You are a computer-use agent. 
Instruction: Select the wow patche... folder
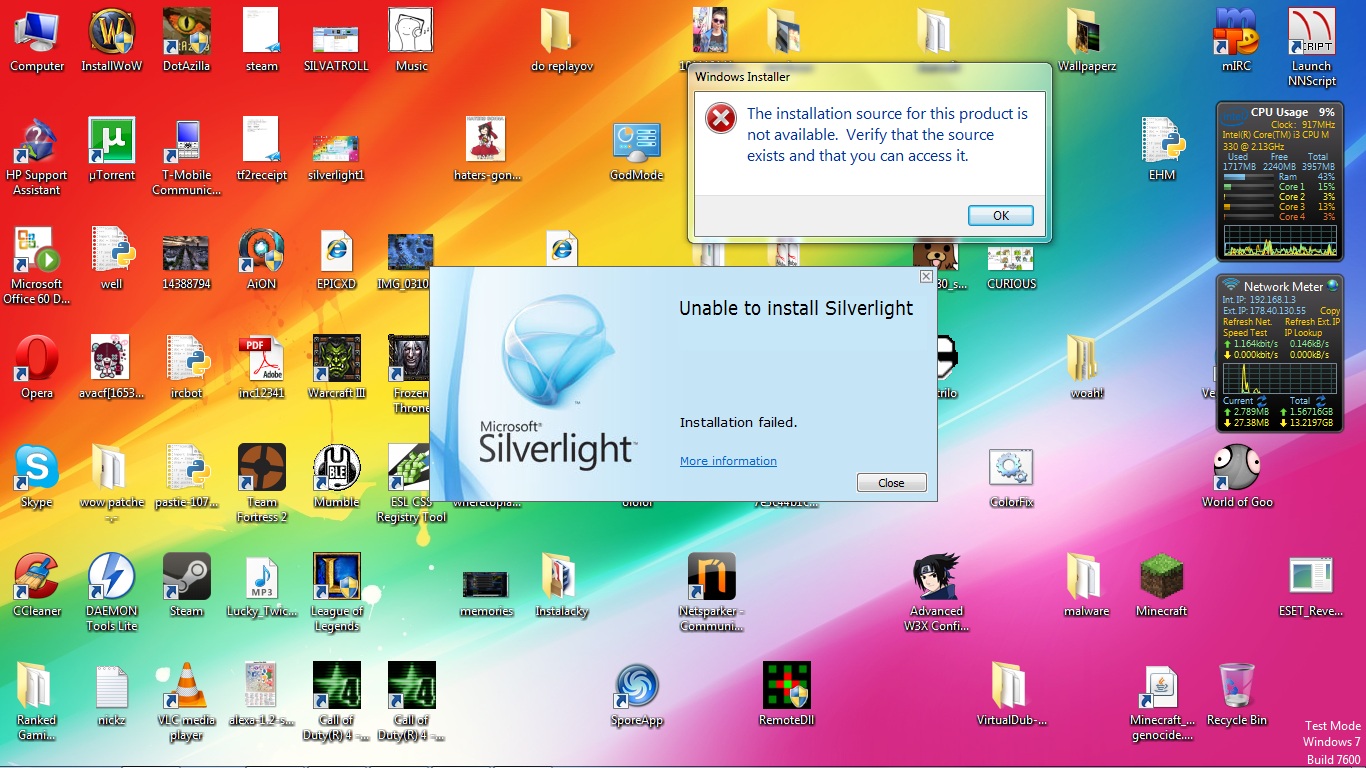click(112, 483)
